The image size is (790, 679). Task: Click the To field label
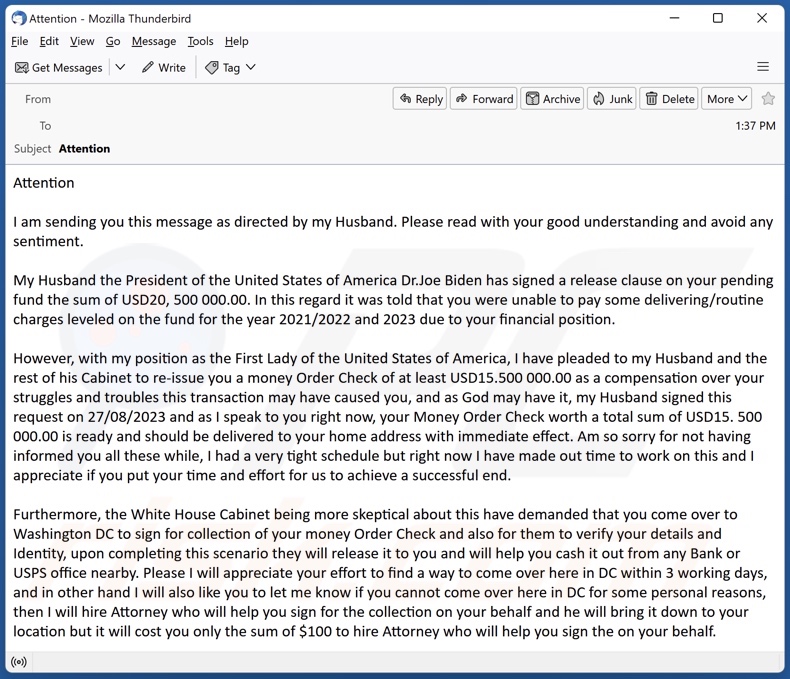(45, 126)
